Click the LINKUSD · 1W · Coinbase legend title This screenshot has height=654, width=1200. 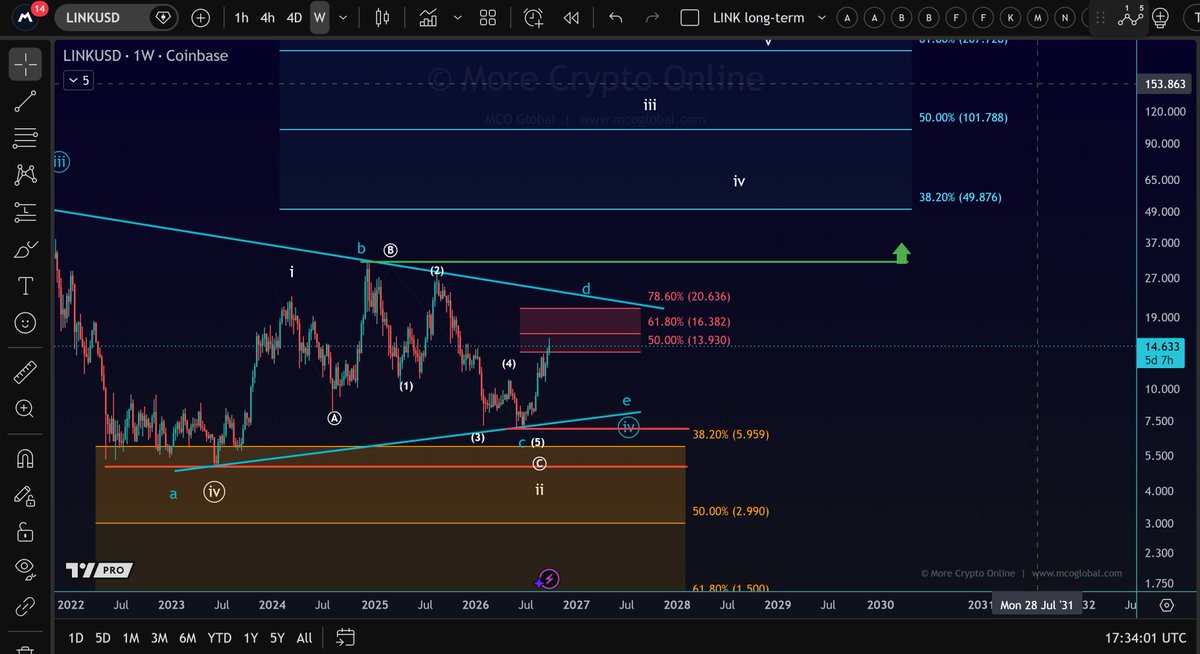(x=145, y=56)
